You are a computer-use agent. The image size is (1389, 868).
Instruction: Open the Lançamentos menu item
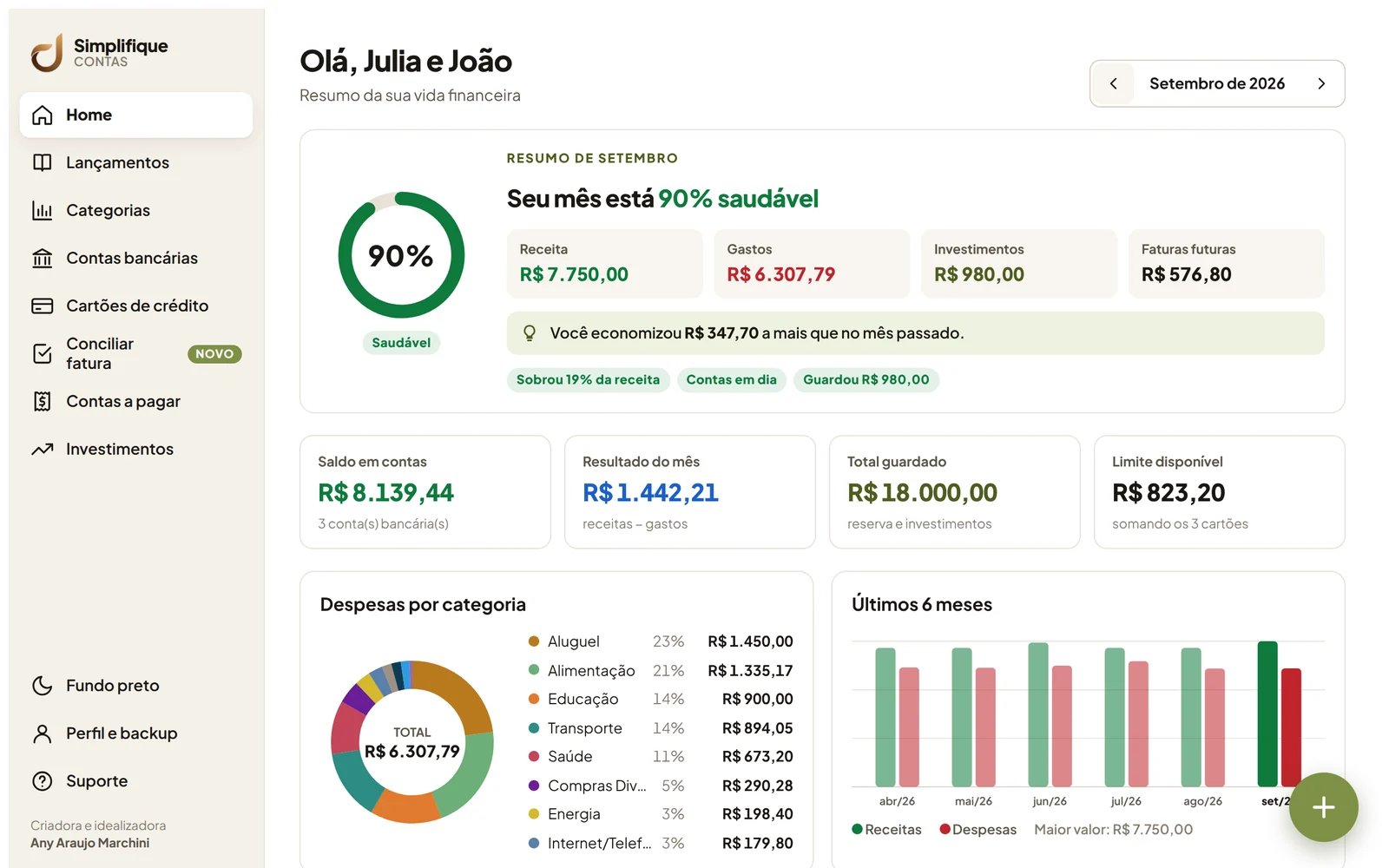pyautogui.click(x=136, y=163)
